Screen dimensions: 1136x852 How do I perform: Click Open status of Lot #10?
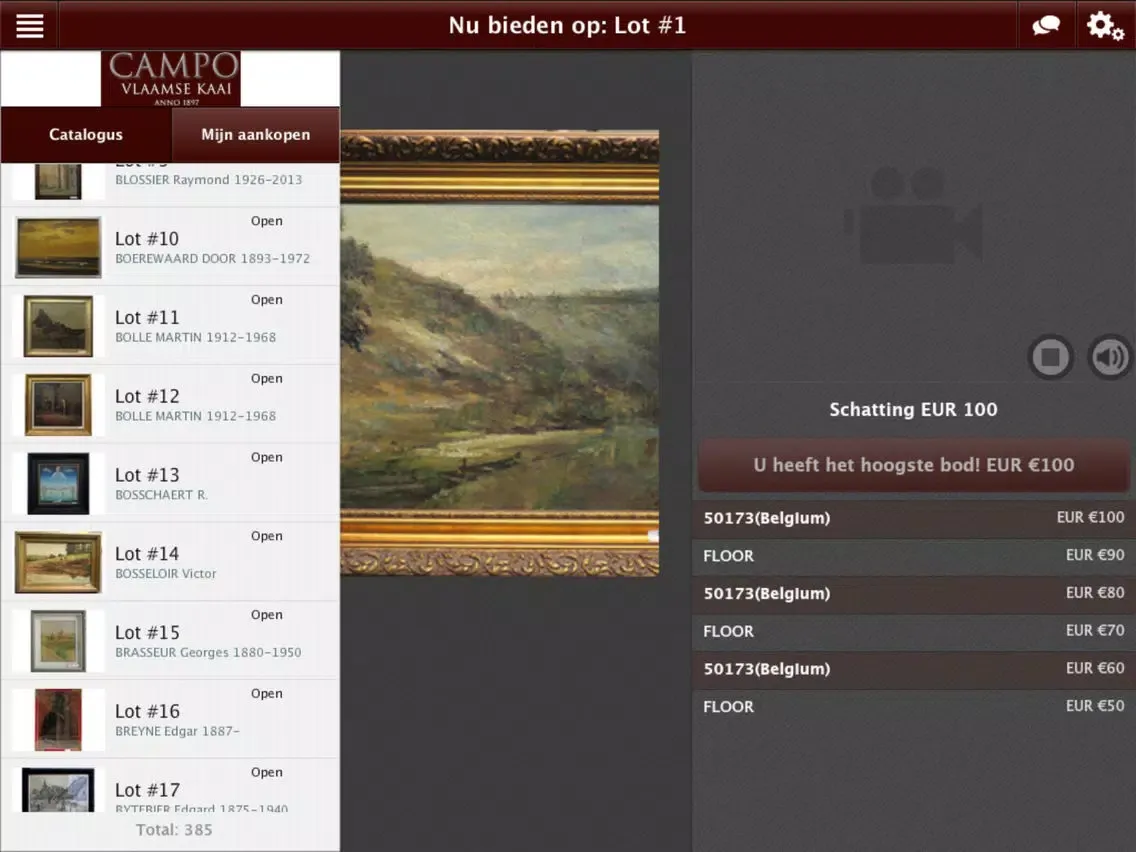pos(267,221)
